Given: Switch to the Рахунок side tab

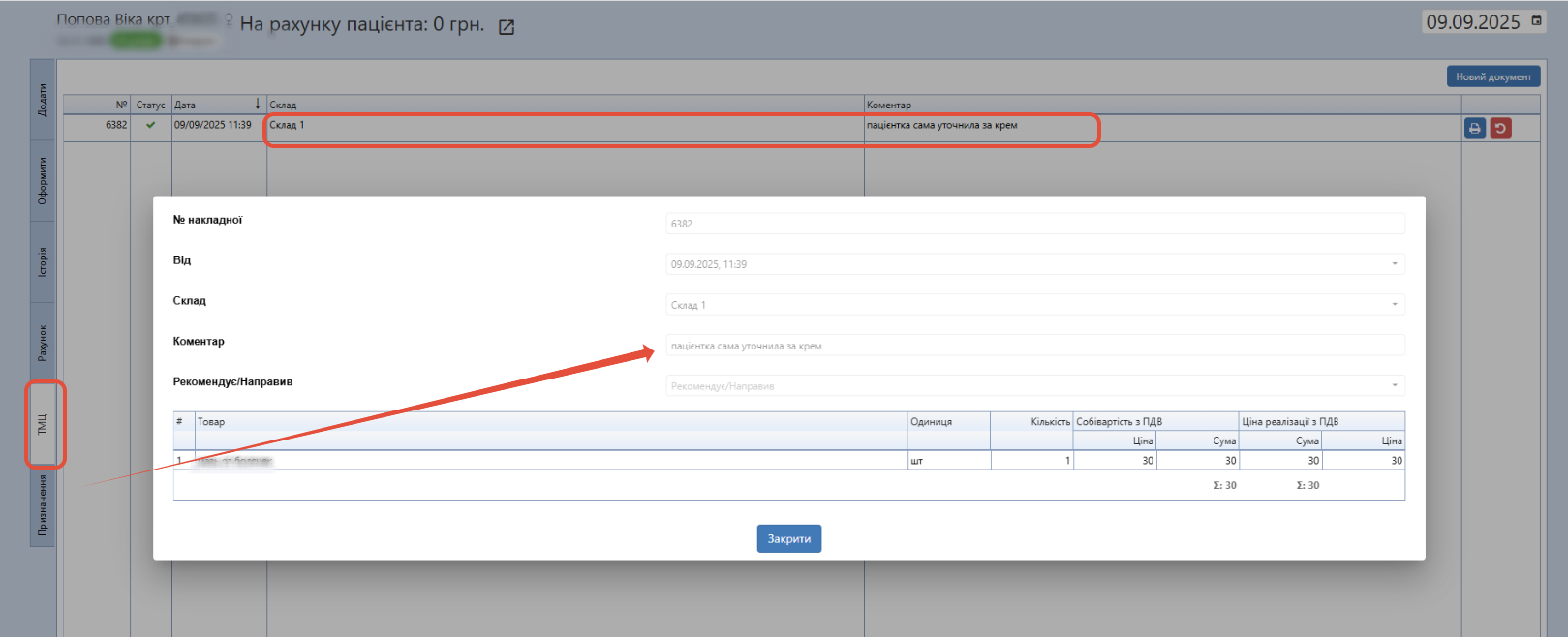Looking at the screenshot, I should [43, 343].
